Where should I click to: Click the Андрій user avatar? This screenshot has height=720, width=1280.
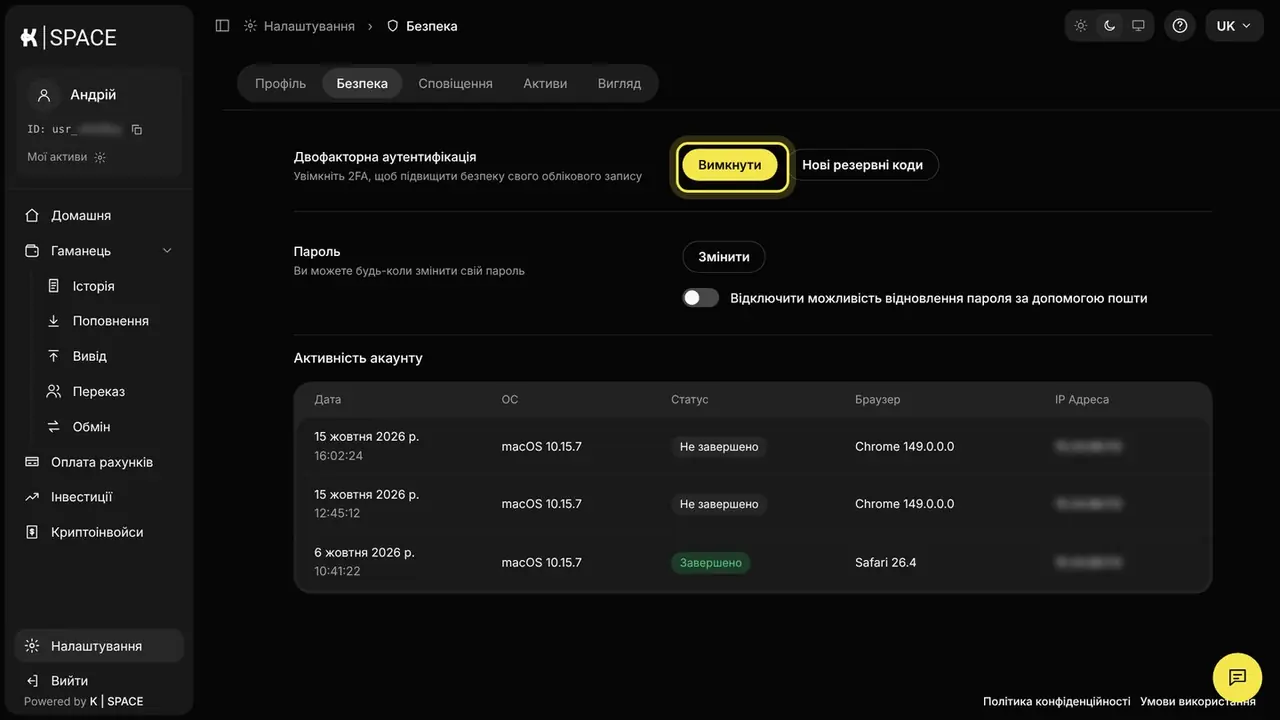click(44, 95)
